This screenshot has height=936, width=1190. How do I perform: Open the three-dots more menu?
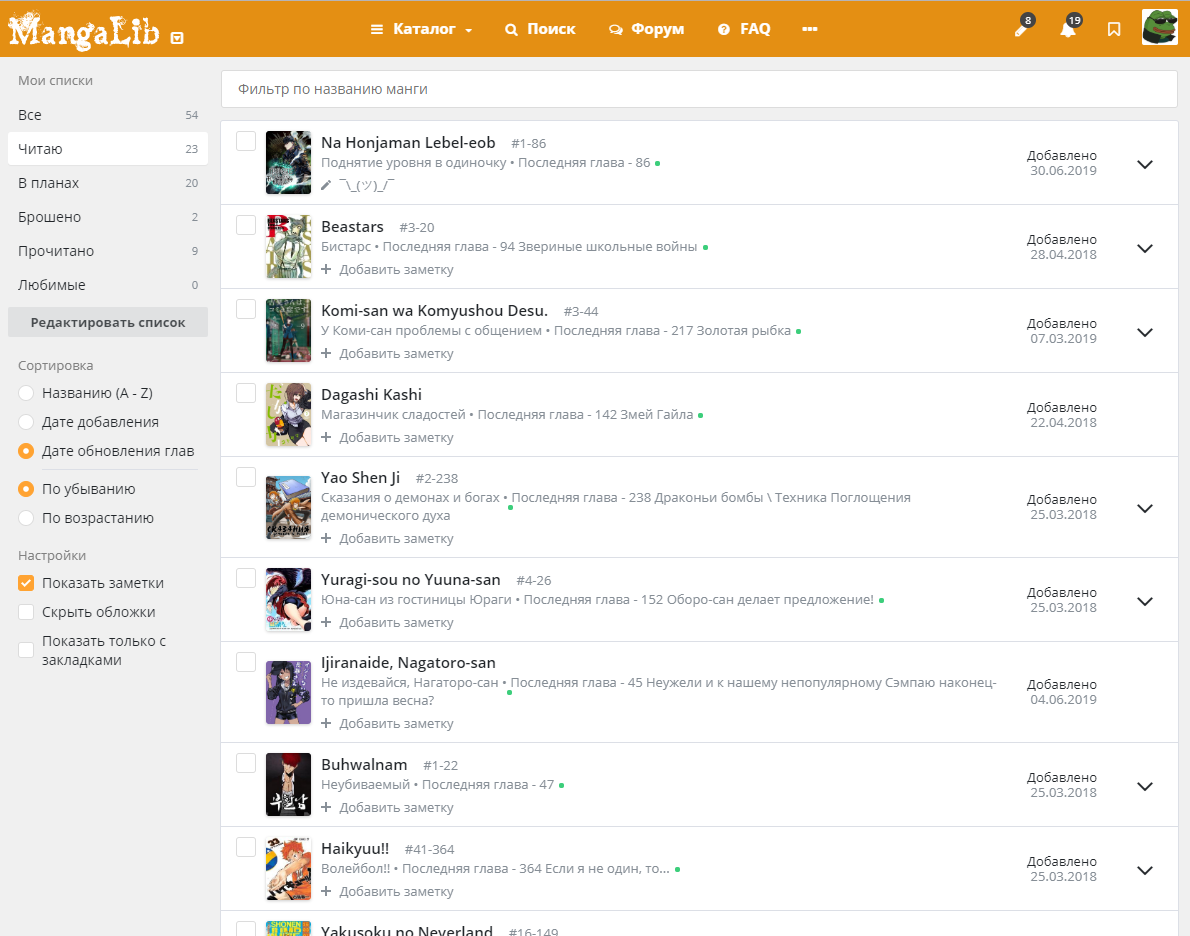pos(810,29)
